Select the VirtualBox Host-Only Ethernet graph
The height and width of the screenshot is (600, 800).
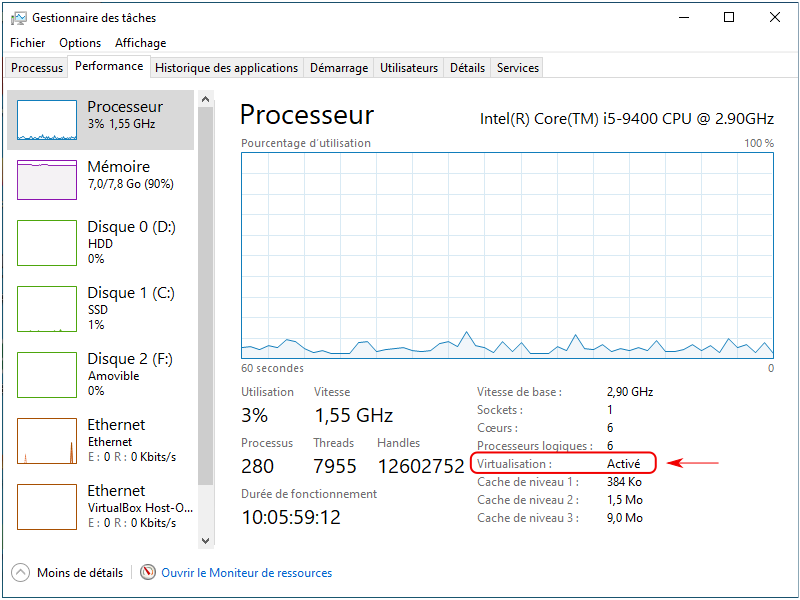47,507
